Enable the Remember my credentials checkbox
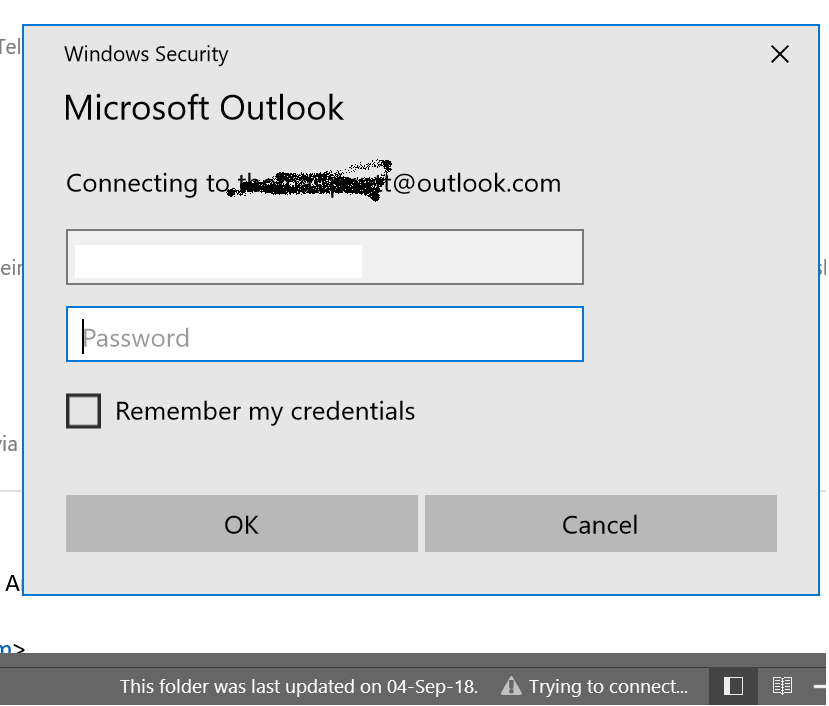The width and height of the screenshot is (829, 706). [84, 411]
